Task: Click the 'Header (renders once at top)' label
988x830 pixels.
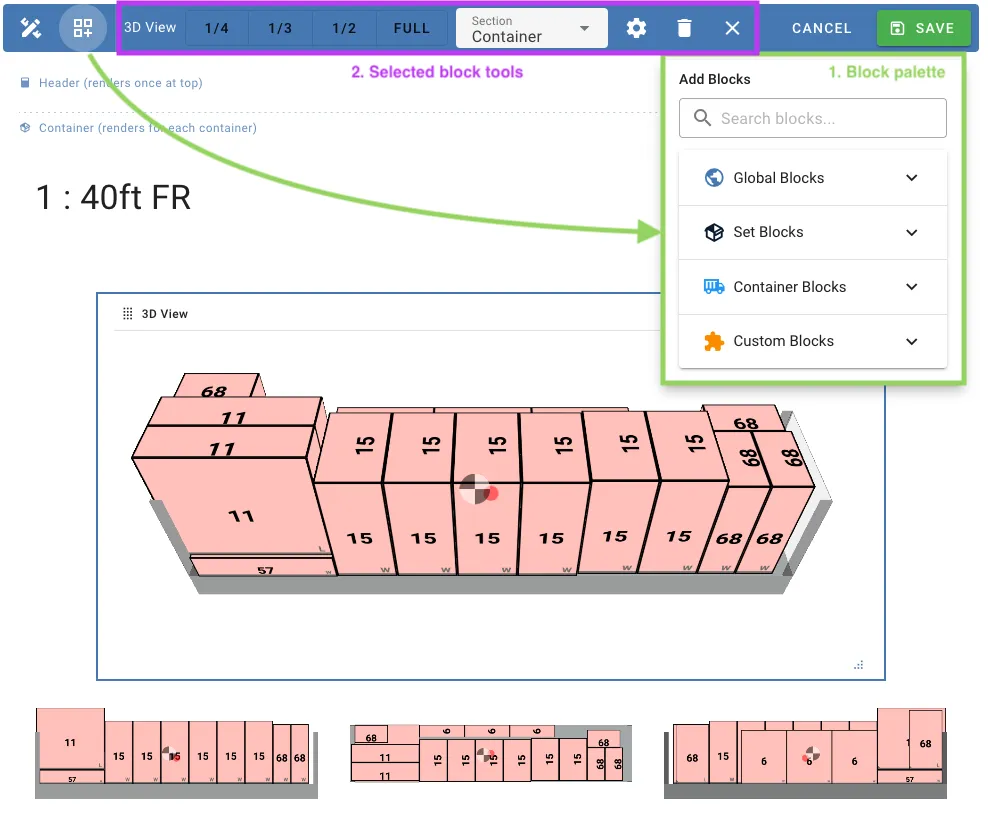Action: click(x=120, y=83)
